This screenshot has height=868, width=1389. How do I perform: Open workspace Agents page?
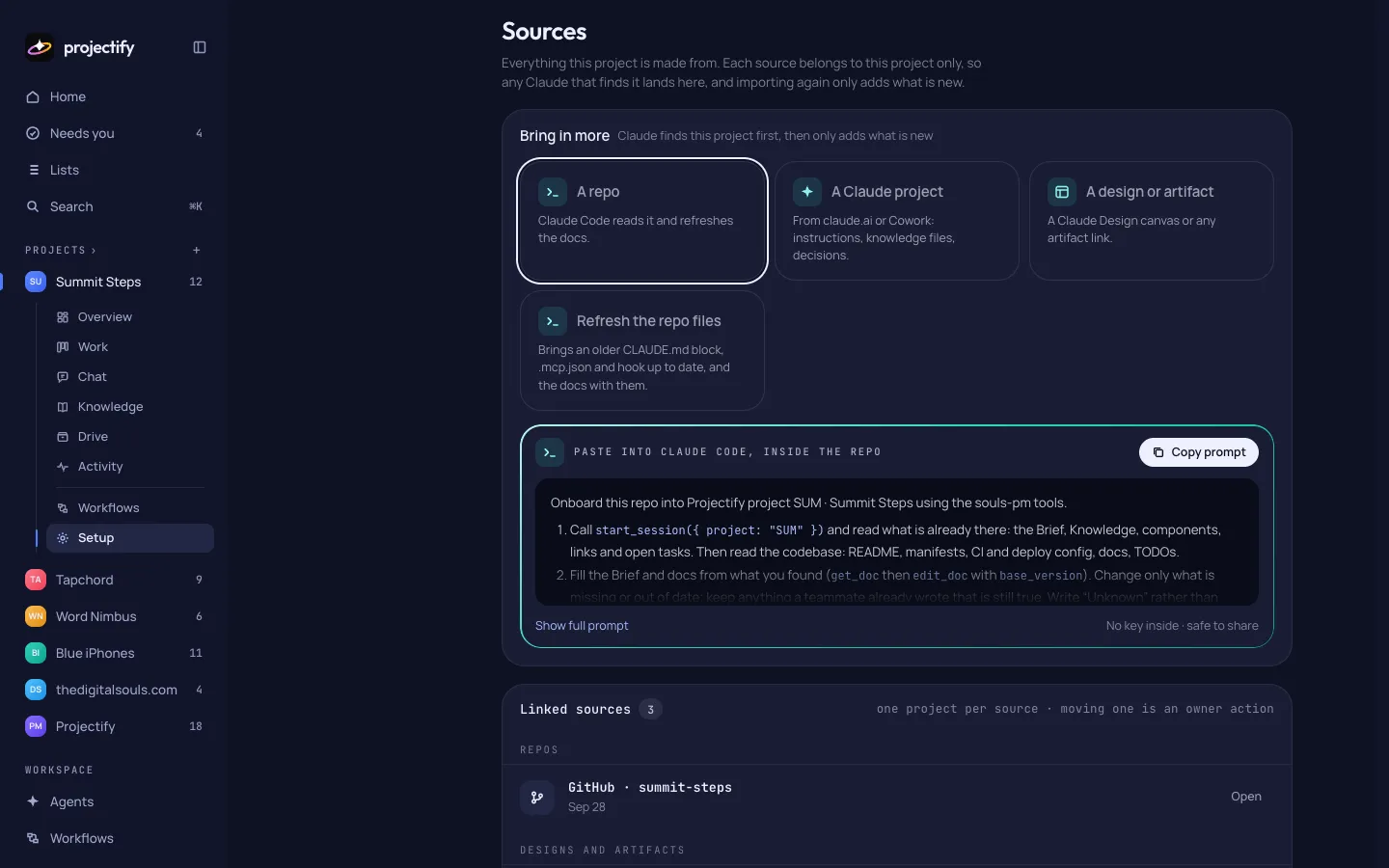tap(116, 801)
